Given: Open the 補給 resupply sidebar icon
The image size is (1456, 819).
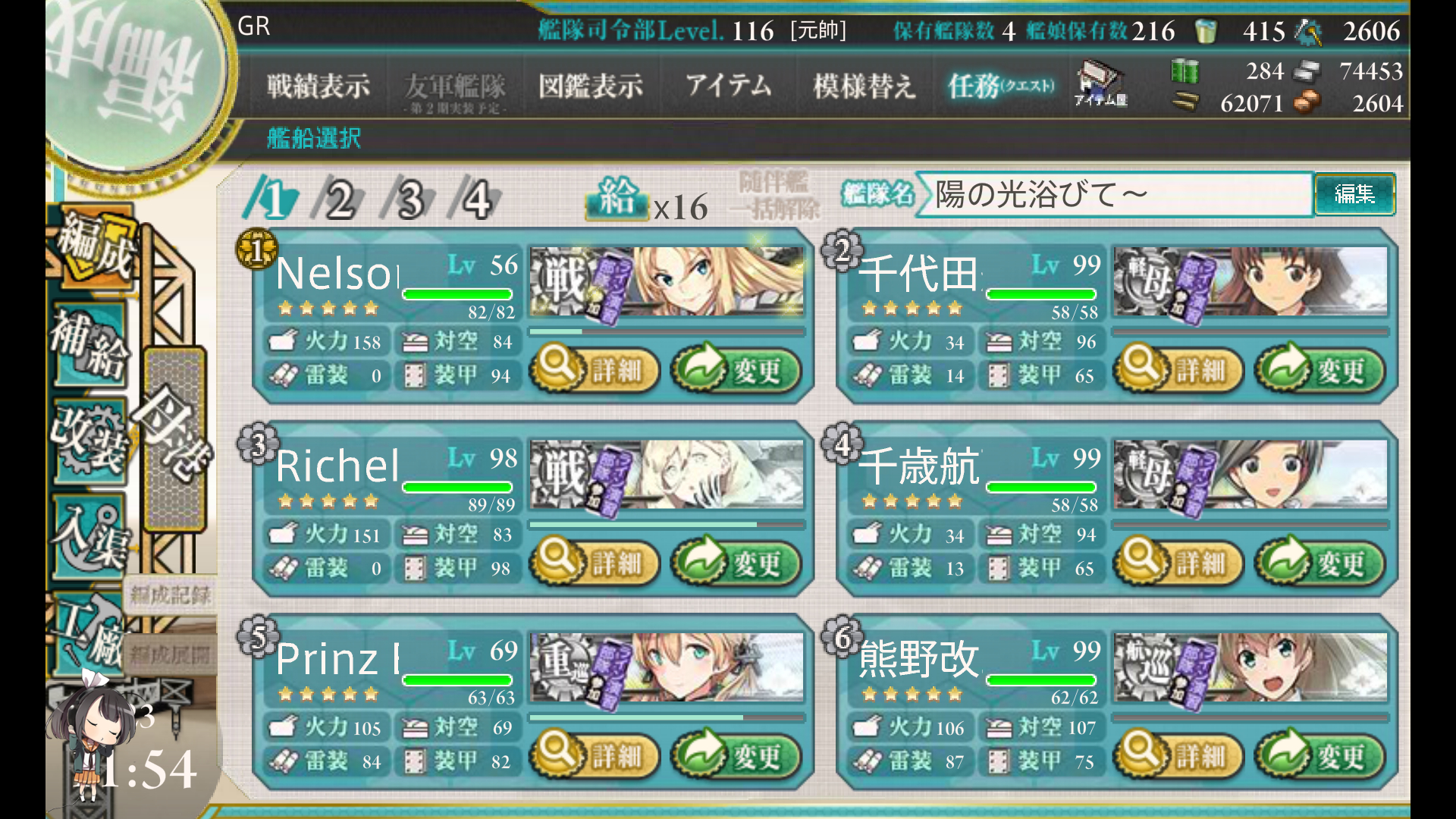Looking at the screenshot, I should pyautogui.click(x=91, y=345).
